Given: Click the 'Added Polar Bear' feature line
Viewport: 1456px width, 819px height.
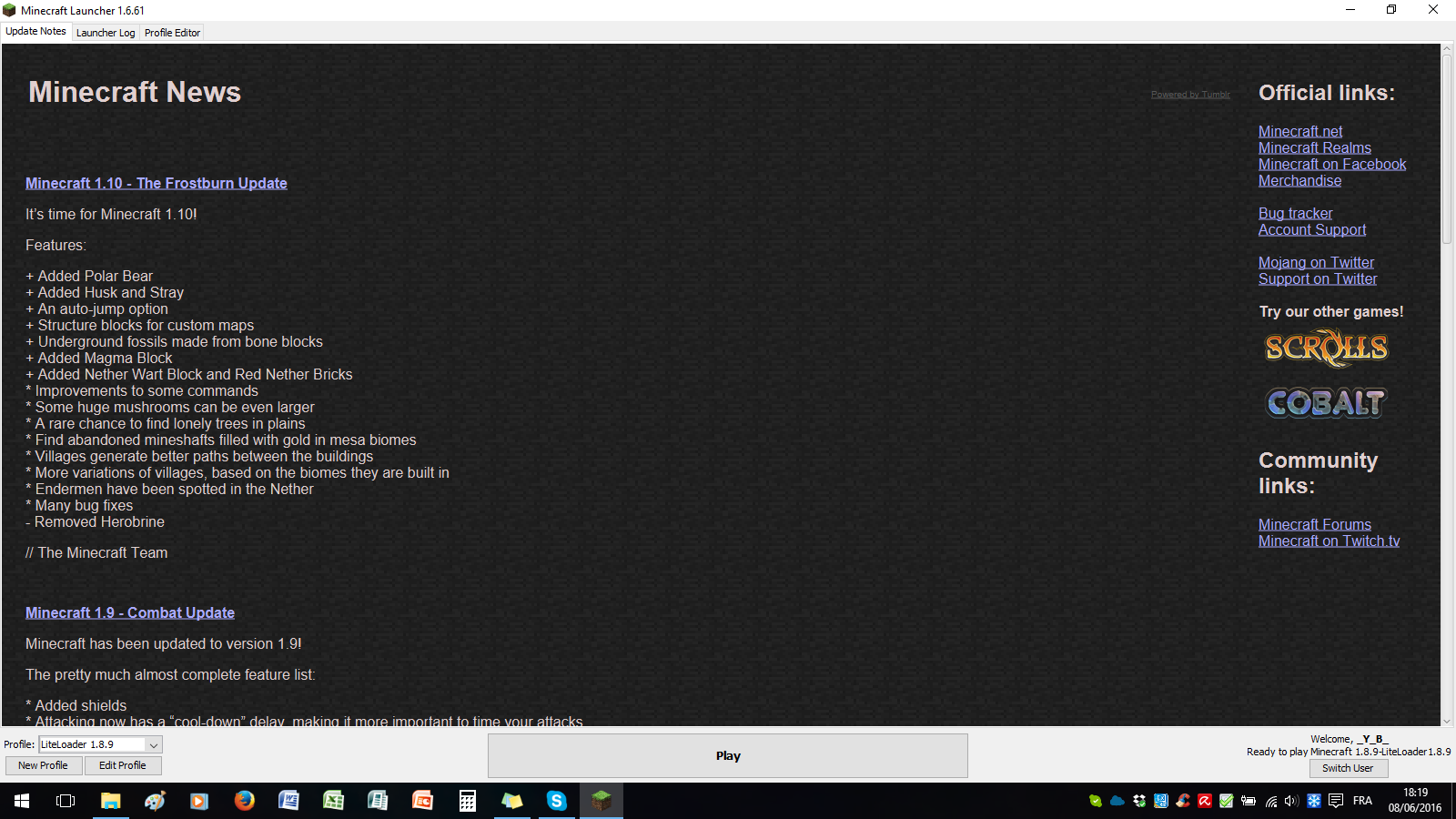Looking at the screenshot, I should 89,276.
